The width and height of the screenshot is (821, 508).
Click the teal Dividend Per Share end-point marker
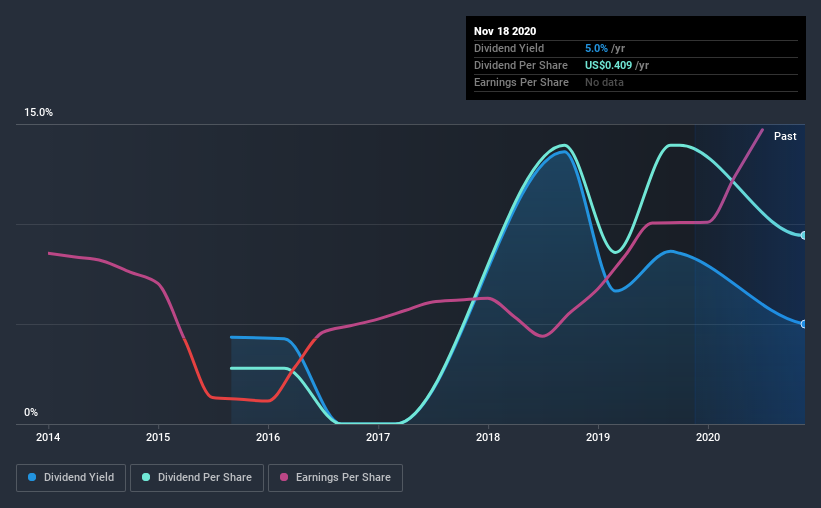803,236
